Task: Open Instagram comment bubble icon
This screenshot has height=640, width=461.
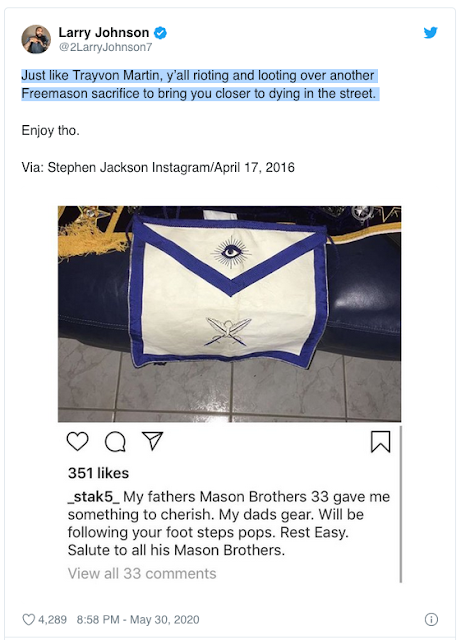Action: coord(115,442)
